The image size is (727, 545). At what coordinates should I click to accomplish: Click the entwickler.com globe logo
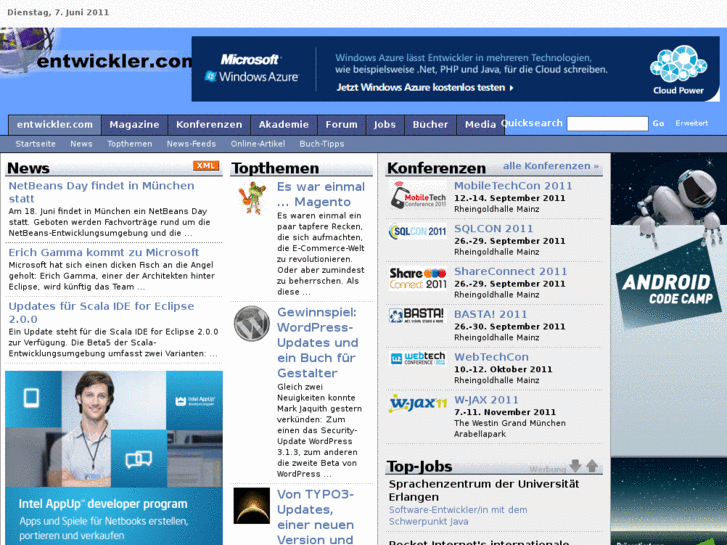26,50
